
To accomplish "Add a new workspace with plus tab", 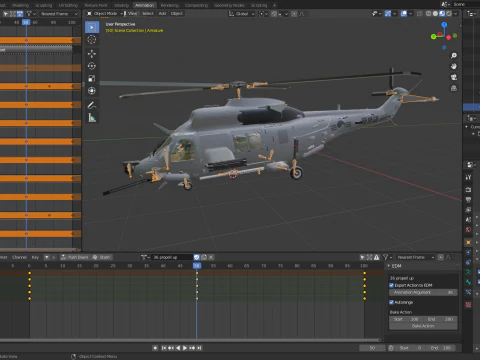I will (x=274, y=5).
